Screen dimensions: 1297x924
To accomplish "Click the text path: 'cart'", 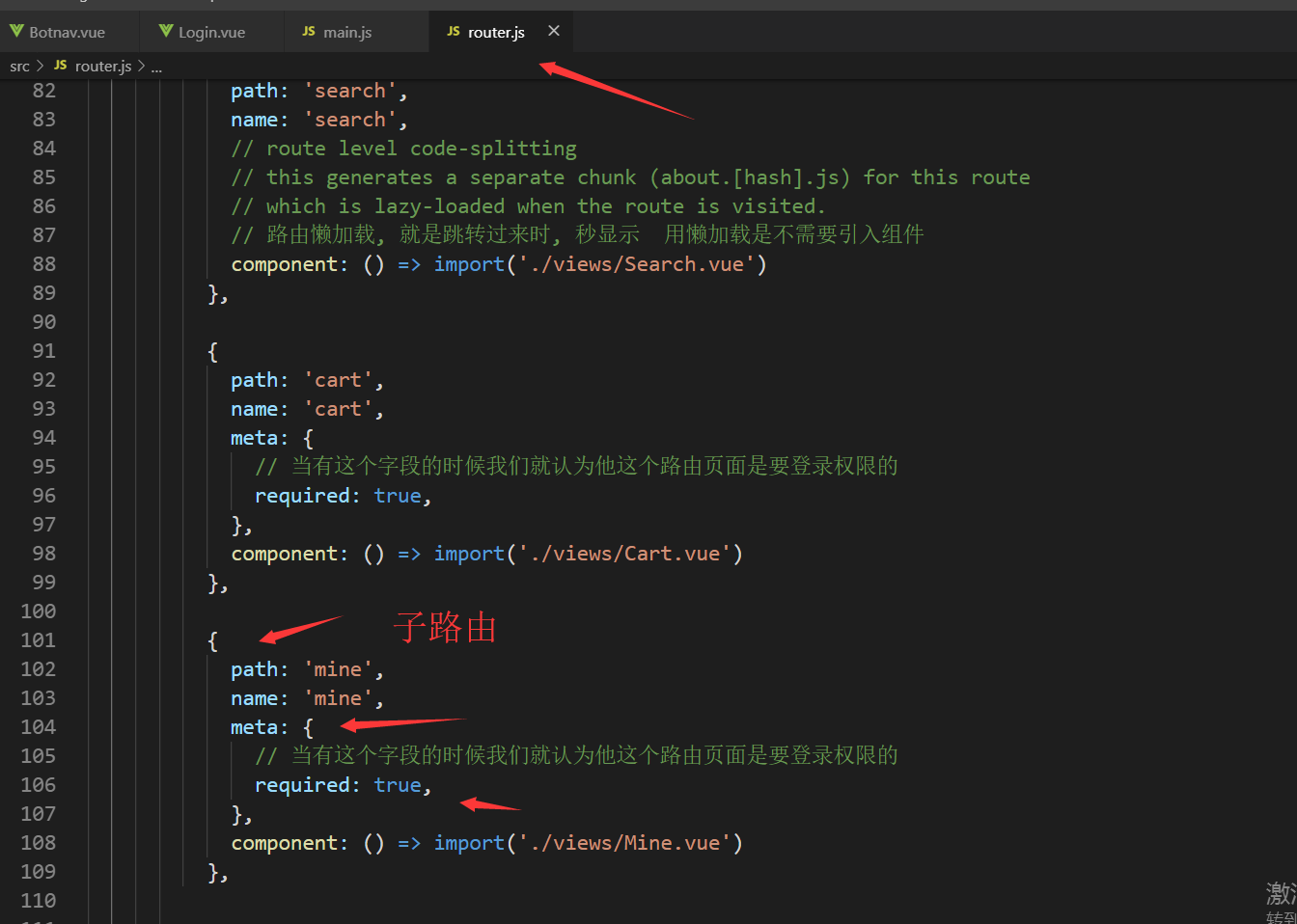I will [x=307, y=380].
